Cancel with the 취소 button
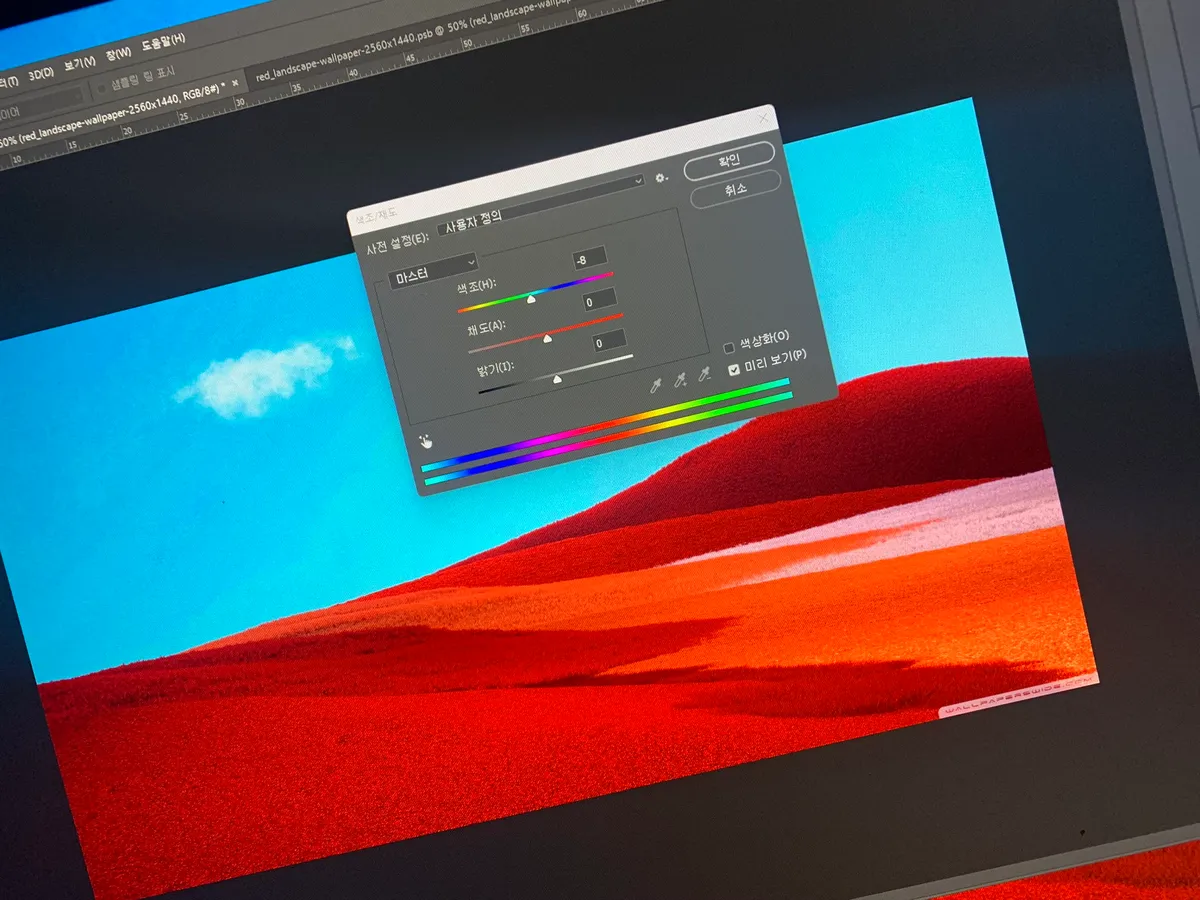 [x=735, y=189]
